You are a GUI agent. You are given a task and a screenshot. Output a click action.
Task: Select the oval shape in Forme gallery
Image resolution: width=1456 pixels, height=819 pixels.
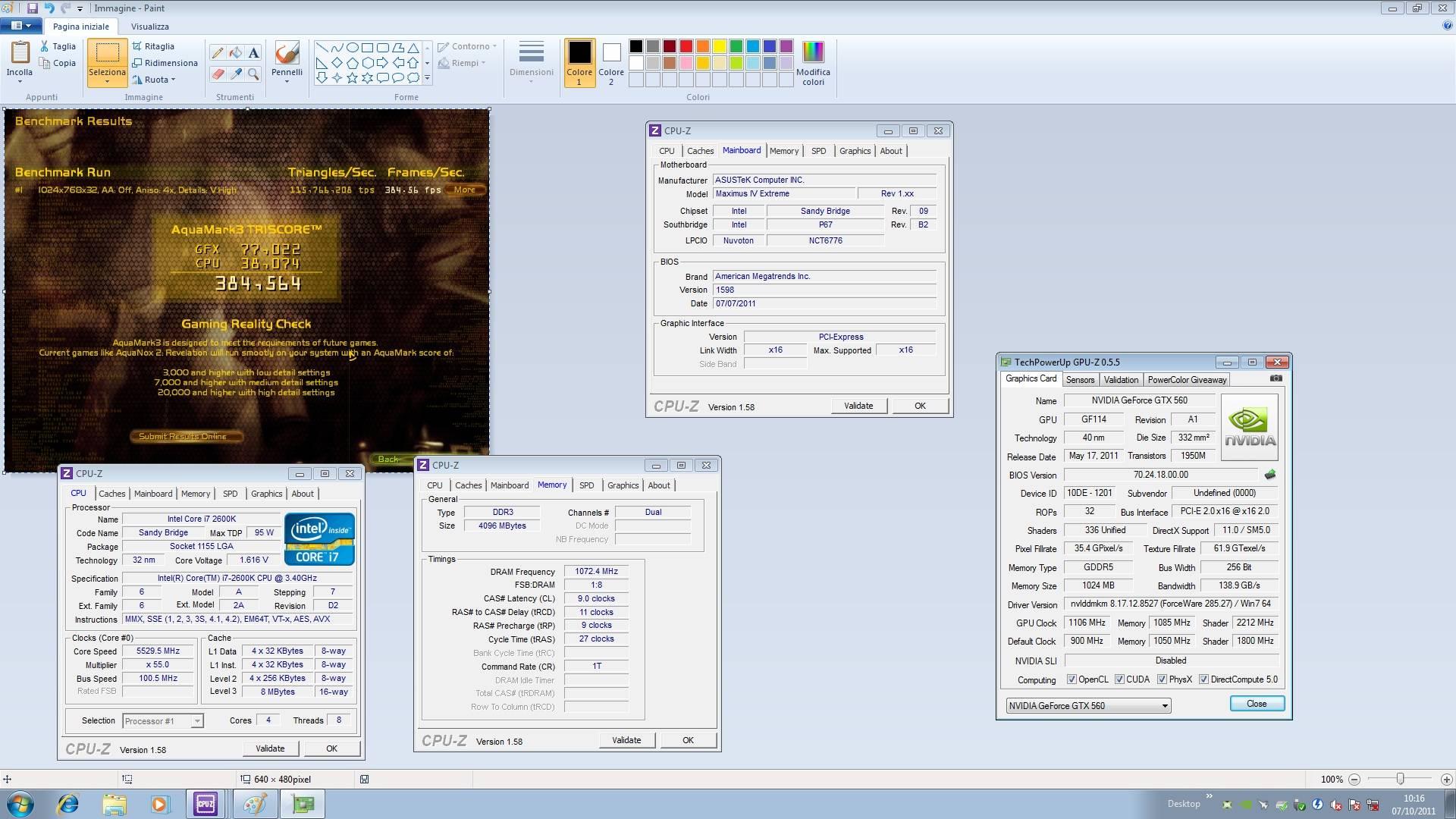click(x=352, y=47)
